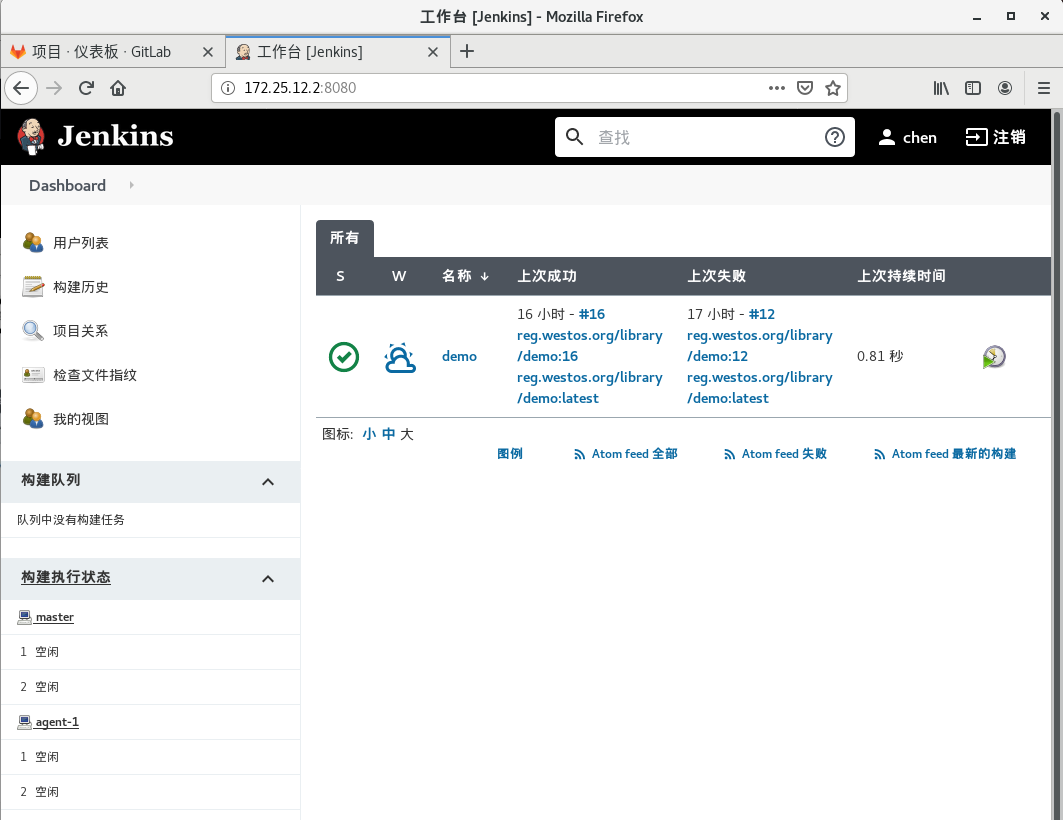
Task: Click demo's green success status icon
Action: point(344,356)
